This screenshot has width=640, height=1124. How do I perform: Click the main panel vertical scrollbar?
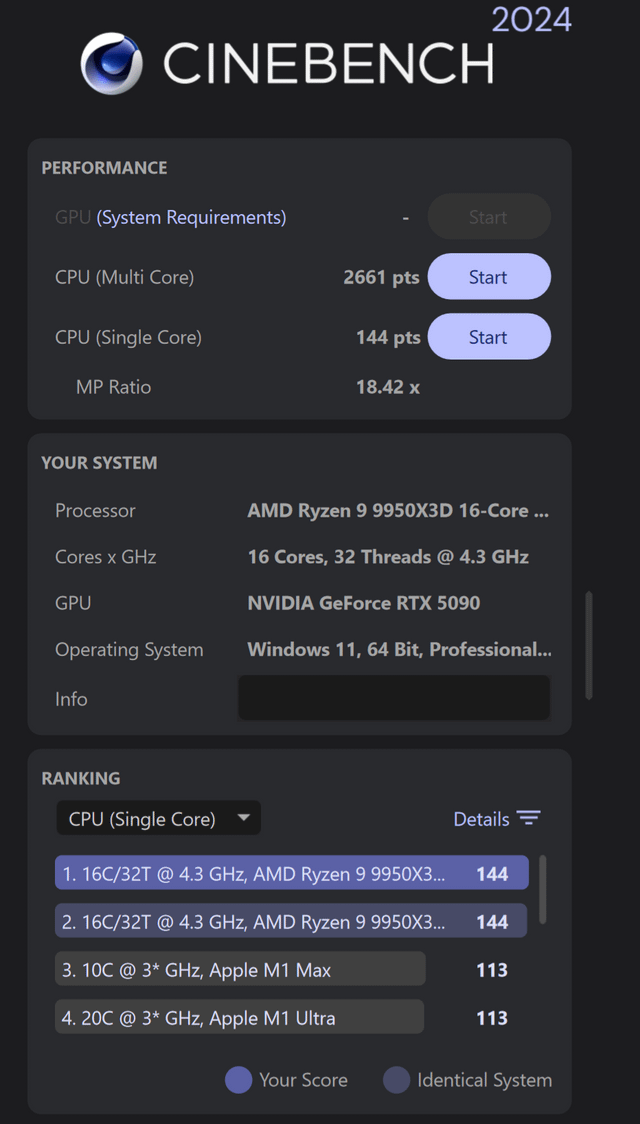coord(589,645)
